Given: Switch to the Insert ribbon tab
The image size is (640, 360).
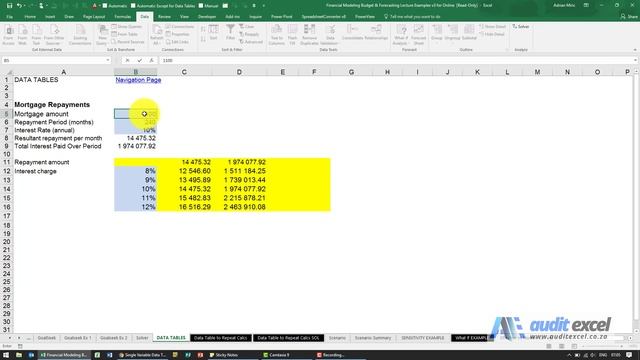Looking at the screenshot, I should tap(50, 17).
